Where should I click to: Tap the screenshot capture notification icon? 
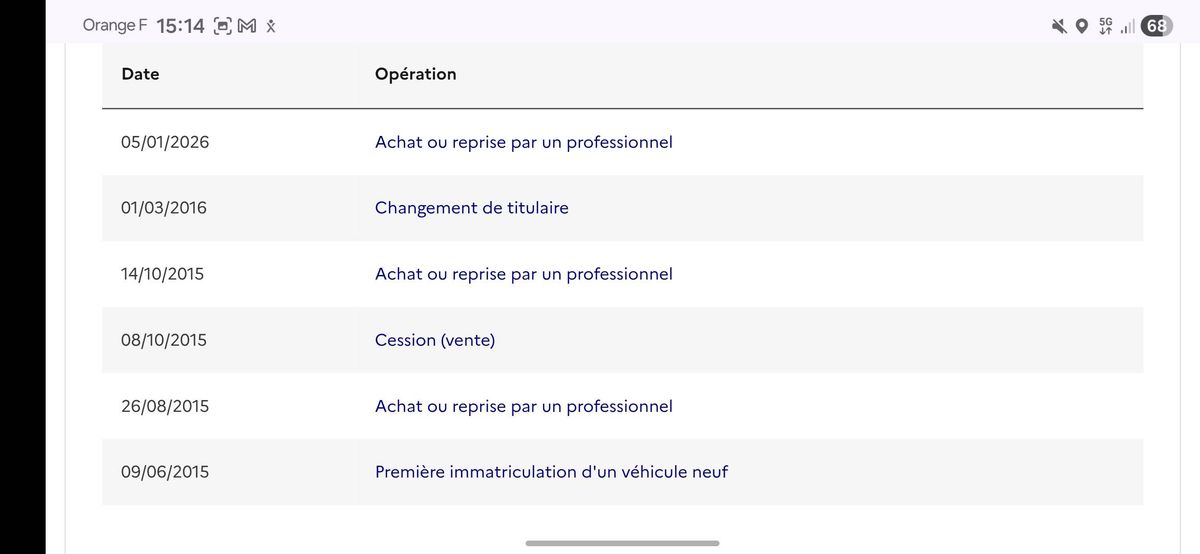[x=224, y=27]
